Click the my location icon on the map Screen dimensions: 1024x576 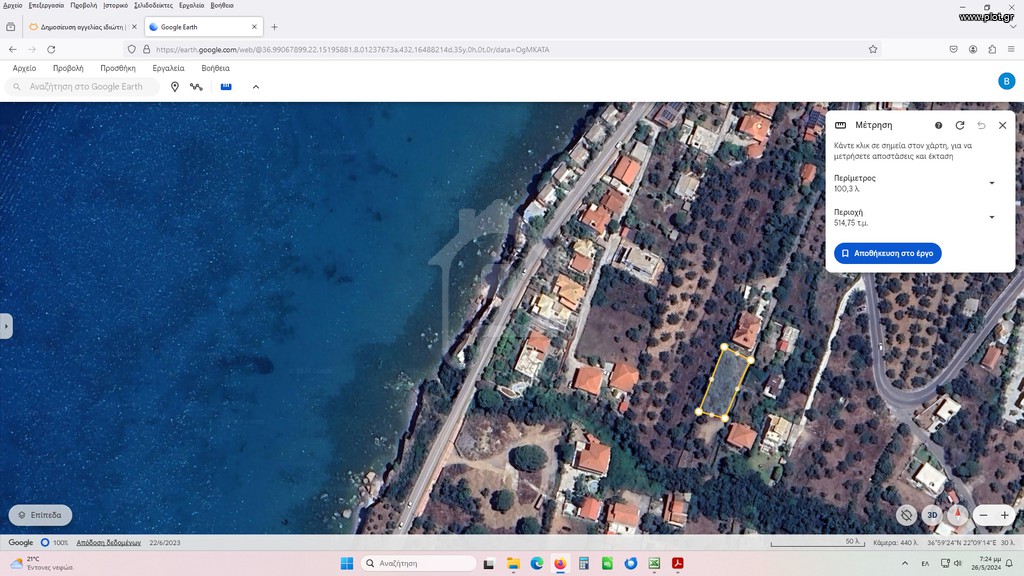(906, 515)
